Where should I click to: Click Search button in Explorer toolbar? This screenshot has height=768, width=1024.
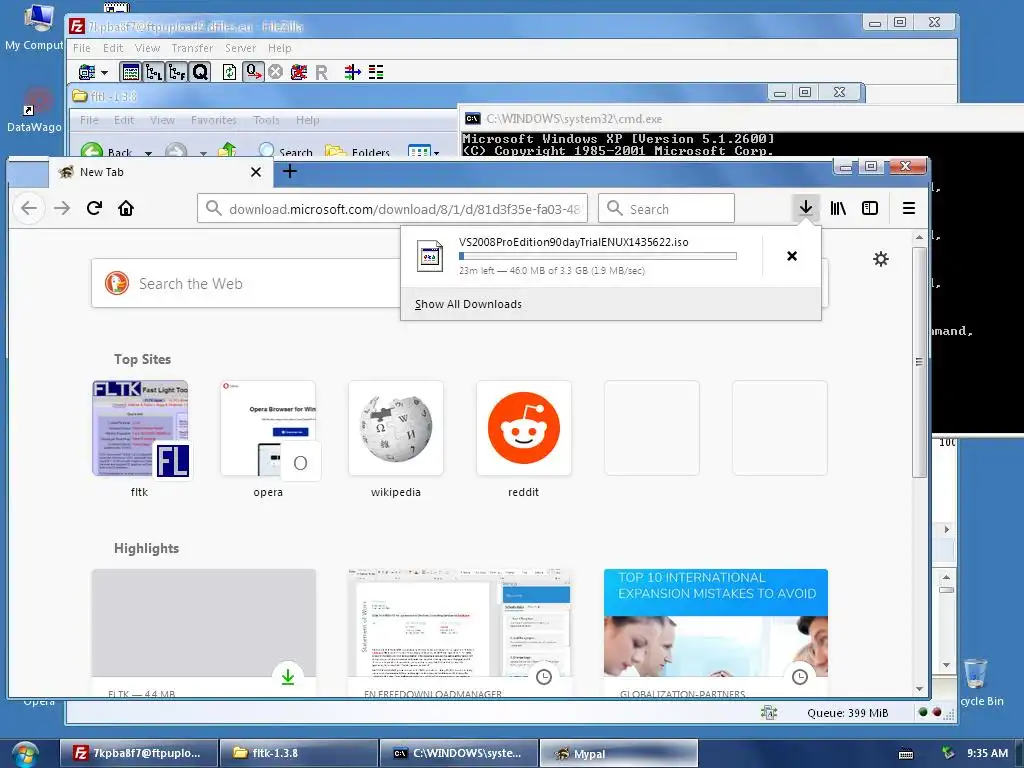[285, 150]
